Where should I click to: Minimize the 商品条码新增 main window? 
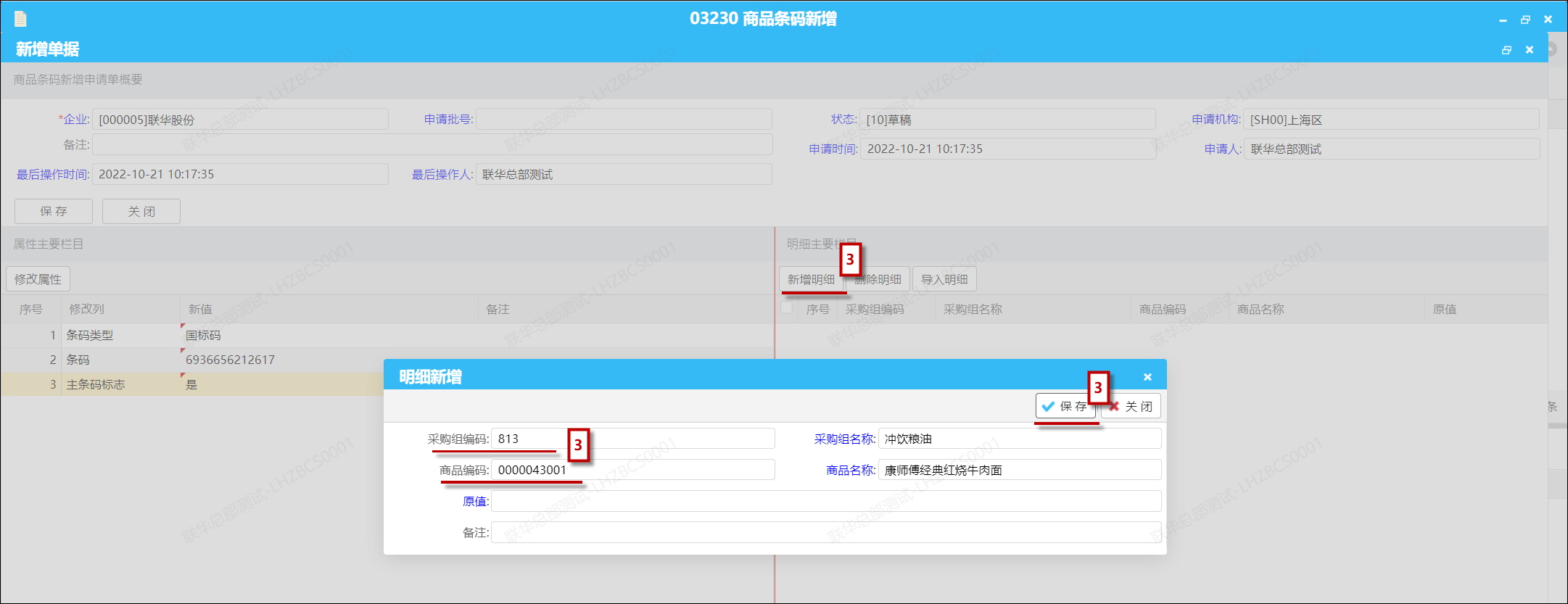pos(1503,20)
